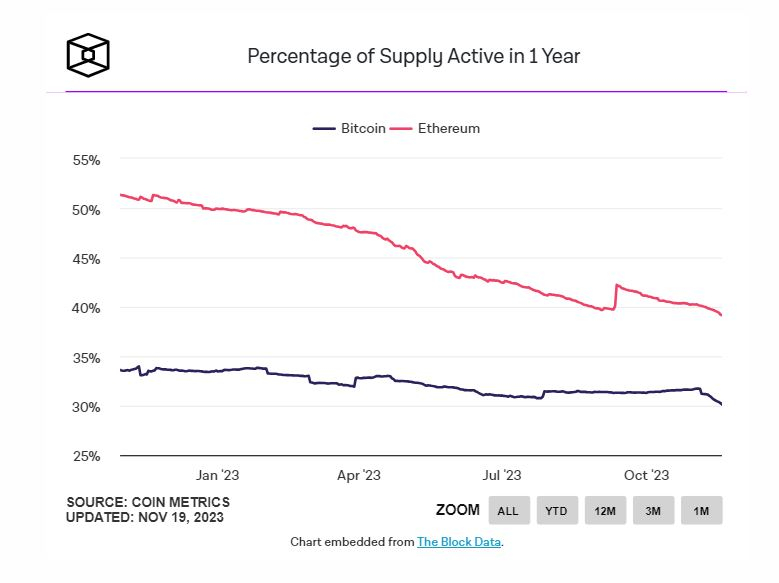
Task: Click the Jul '23 x-axis label
Action: [501, 475]
